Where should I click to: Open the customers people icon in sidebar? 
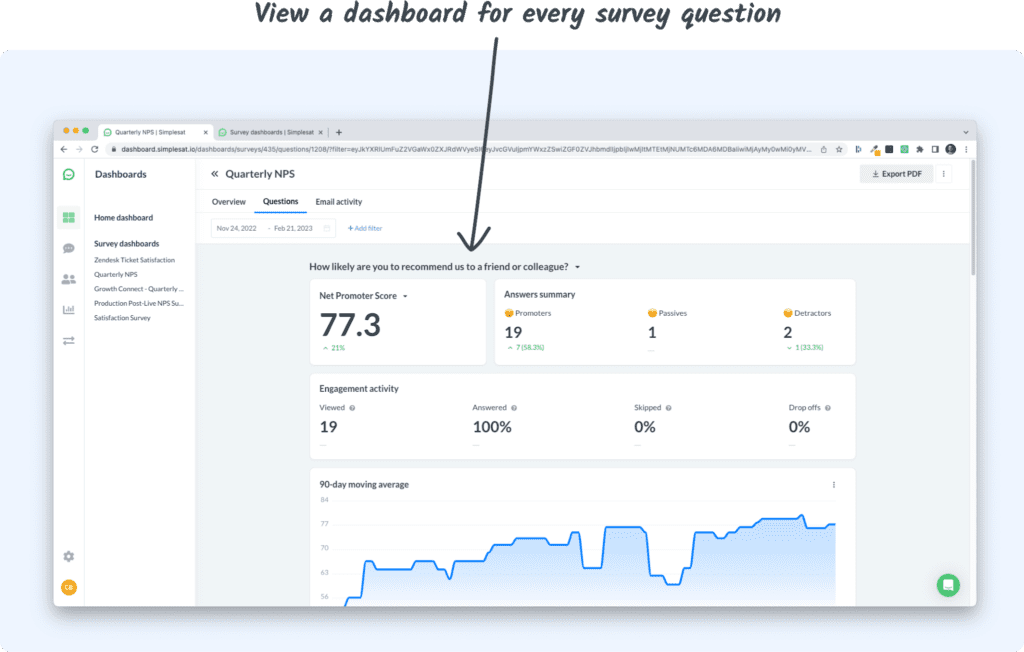click(69, 279)
